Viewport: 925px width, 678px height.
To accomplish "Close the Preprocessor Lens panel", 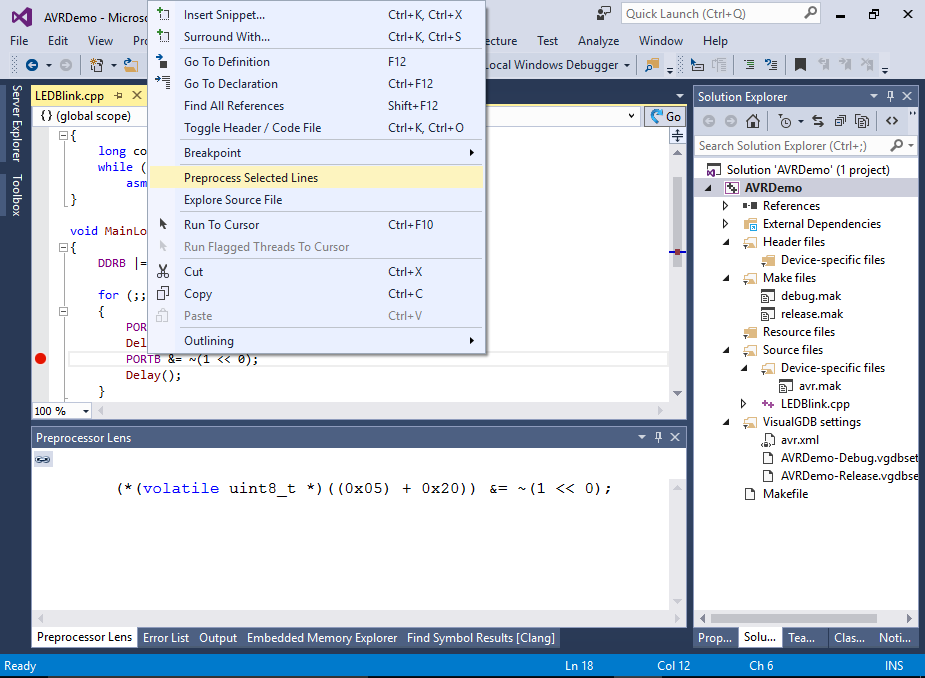I will pyautogui.click(x=675, y=437).
